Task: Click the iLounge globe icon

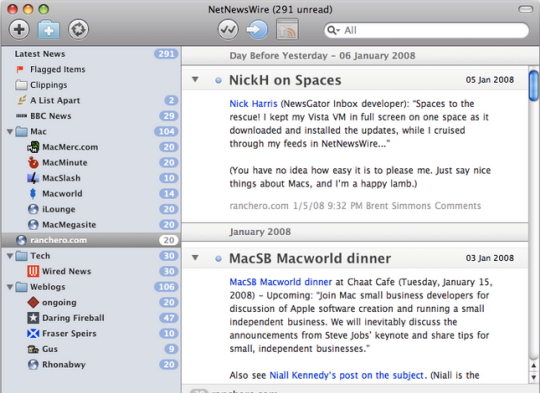Action: click(x=33, y=209)
